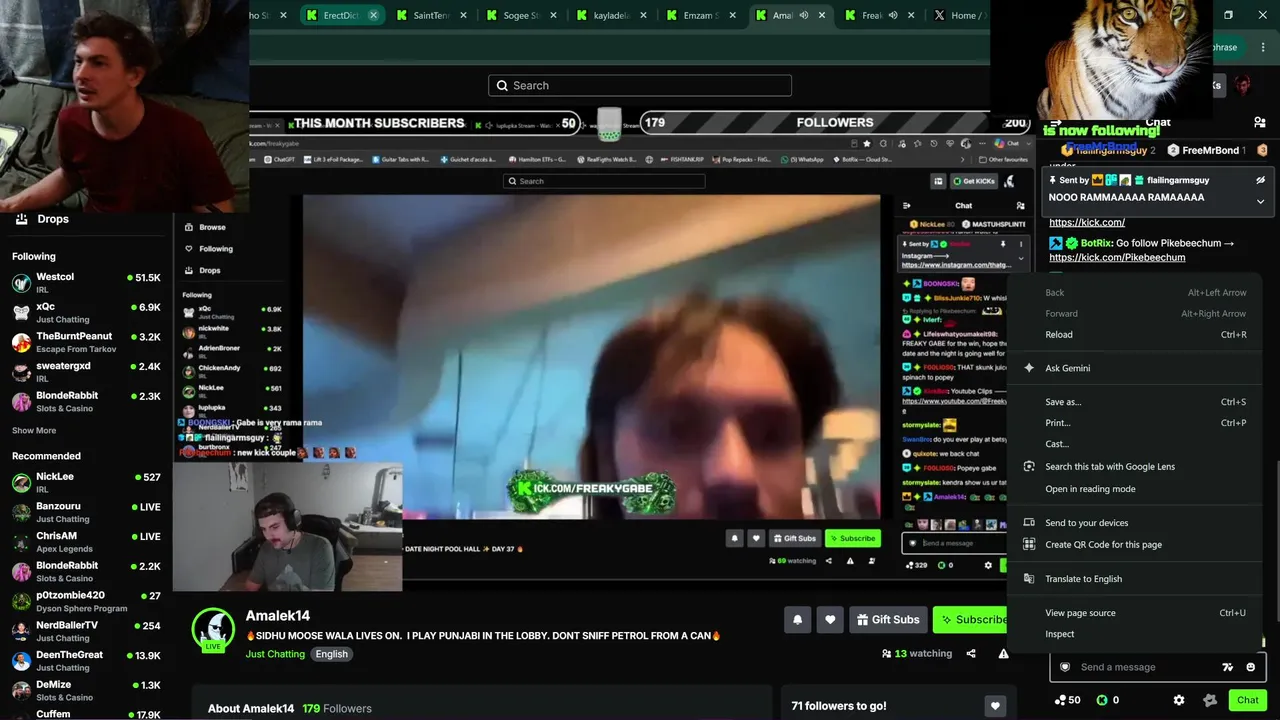Close the ErectDict browser tab

[373, 15]
